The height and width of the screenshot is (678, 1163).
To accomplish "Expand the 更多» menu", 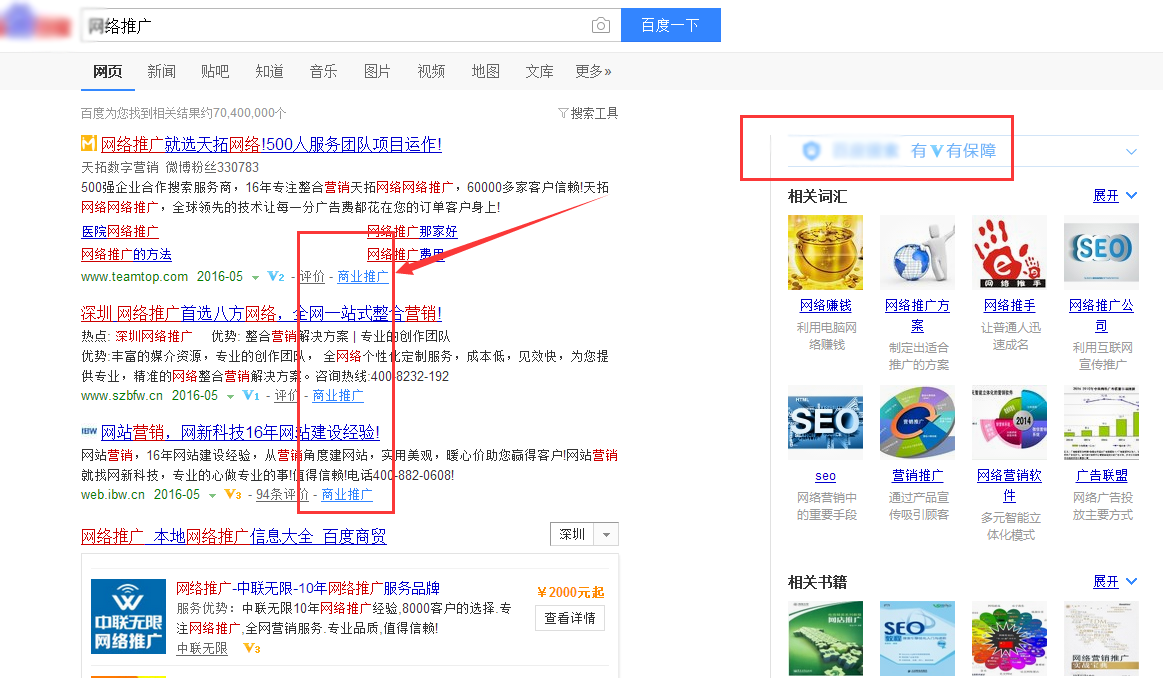I will click(x=593, y=71).
